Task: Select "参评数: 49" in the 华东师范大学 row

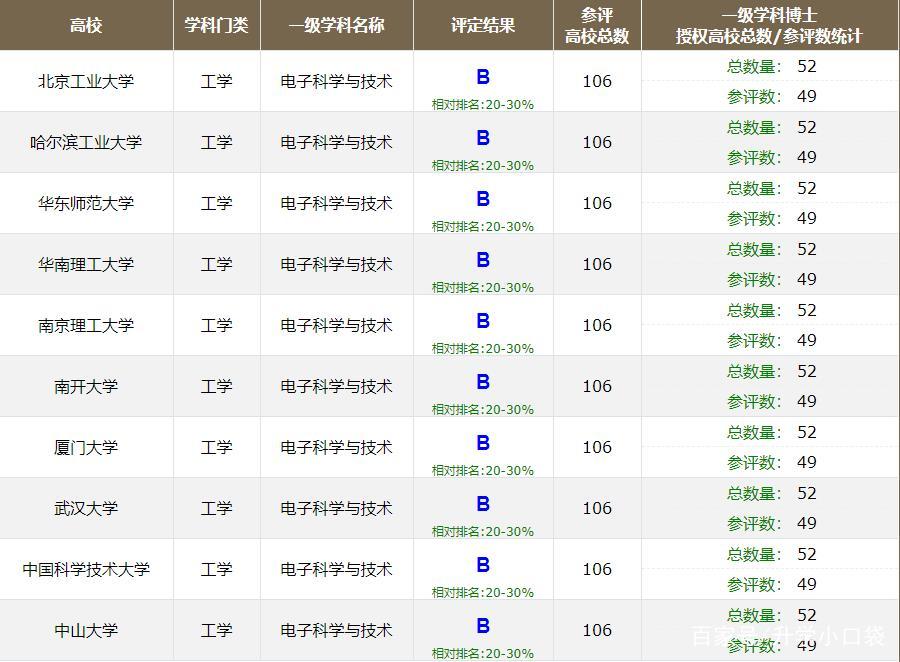Action: (x=771, y=218)
